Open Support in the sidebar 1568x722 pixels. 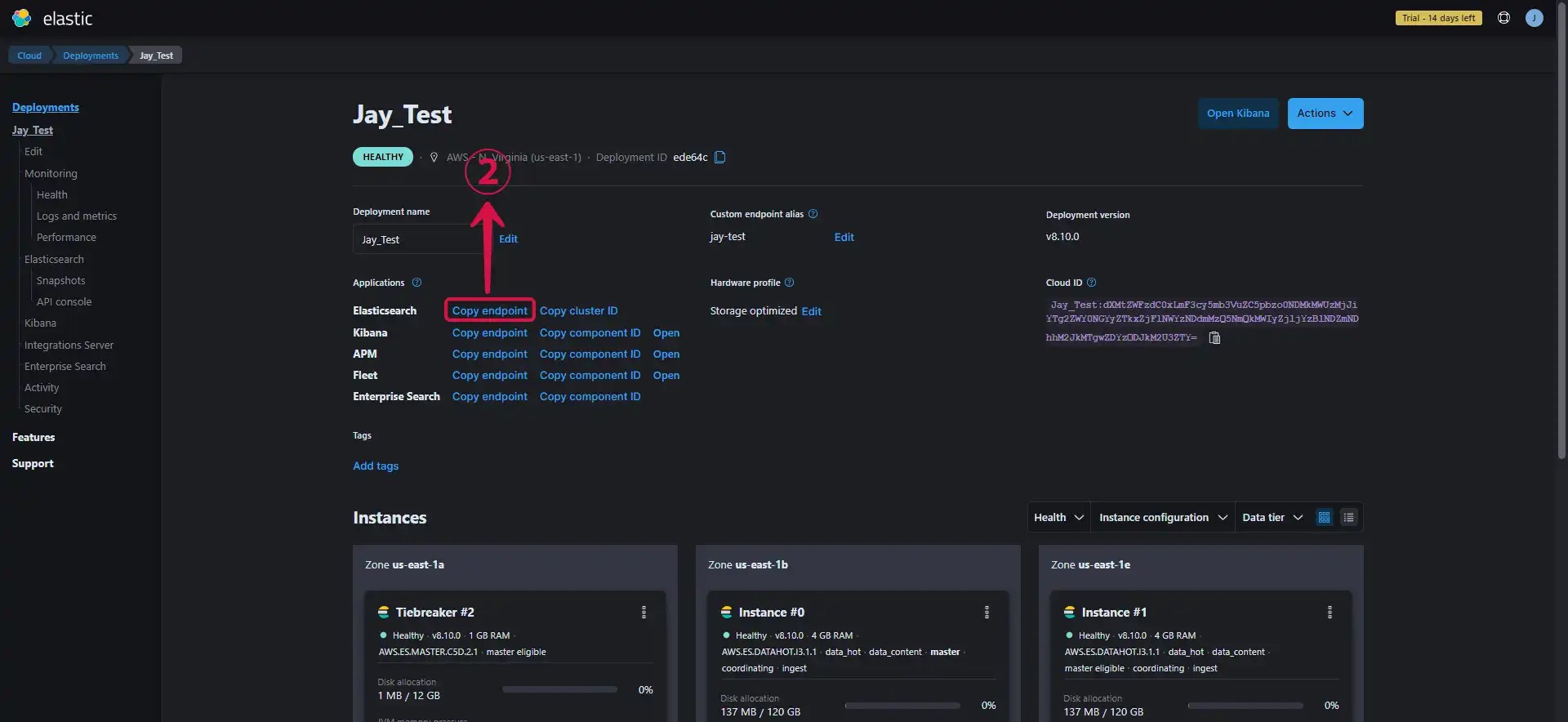33,464
